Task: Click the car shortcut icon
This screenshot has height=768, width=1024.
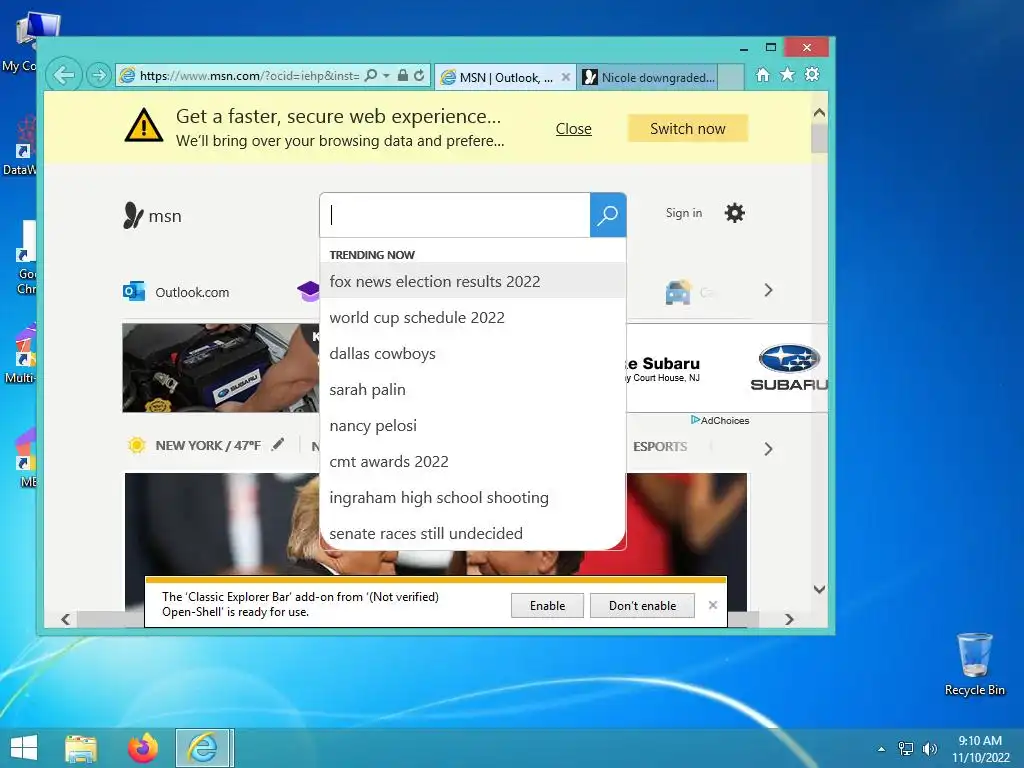Action: [679, 292]
